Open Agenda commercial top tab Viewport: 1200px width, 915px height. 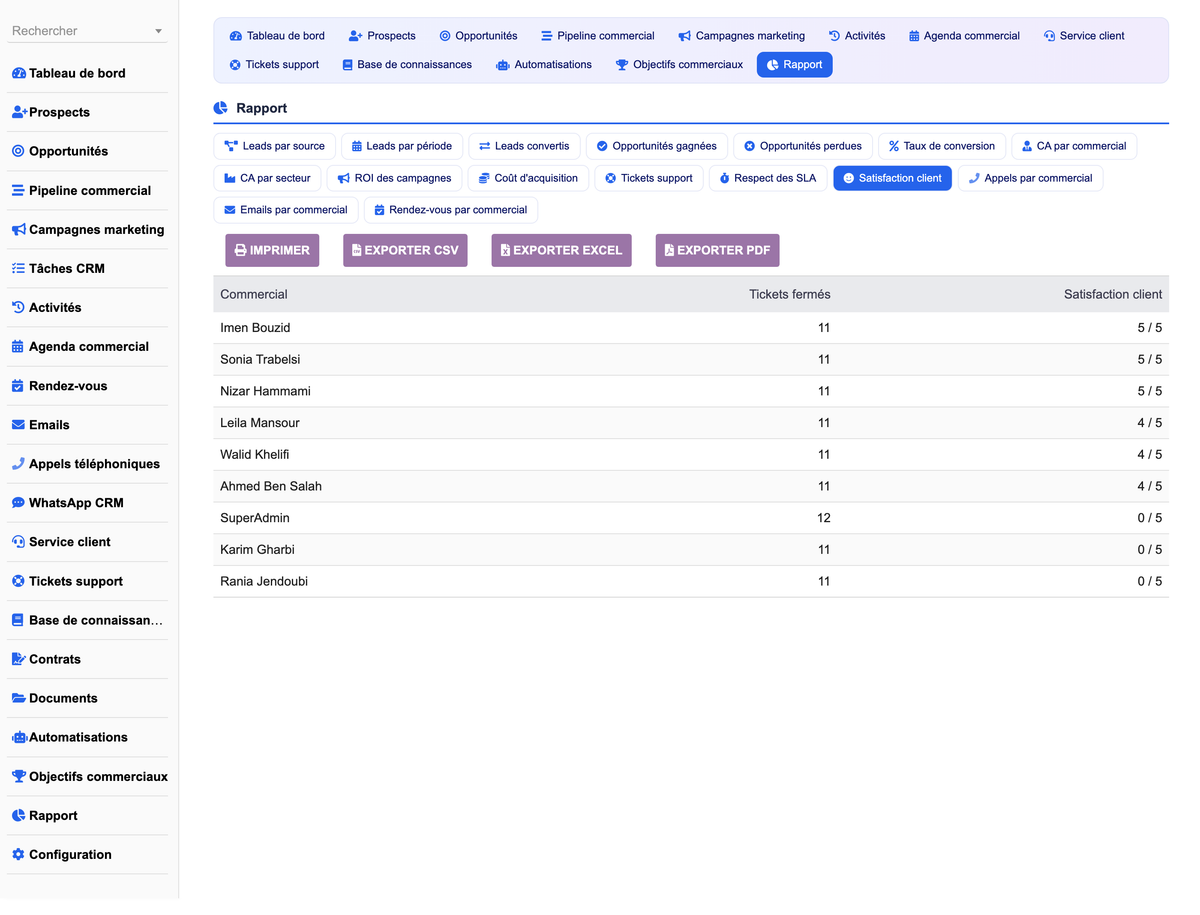pyautogui.click(x=964, y=36)
